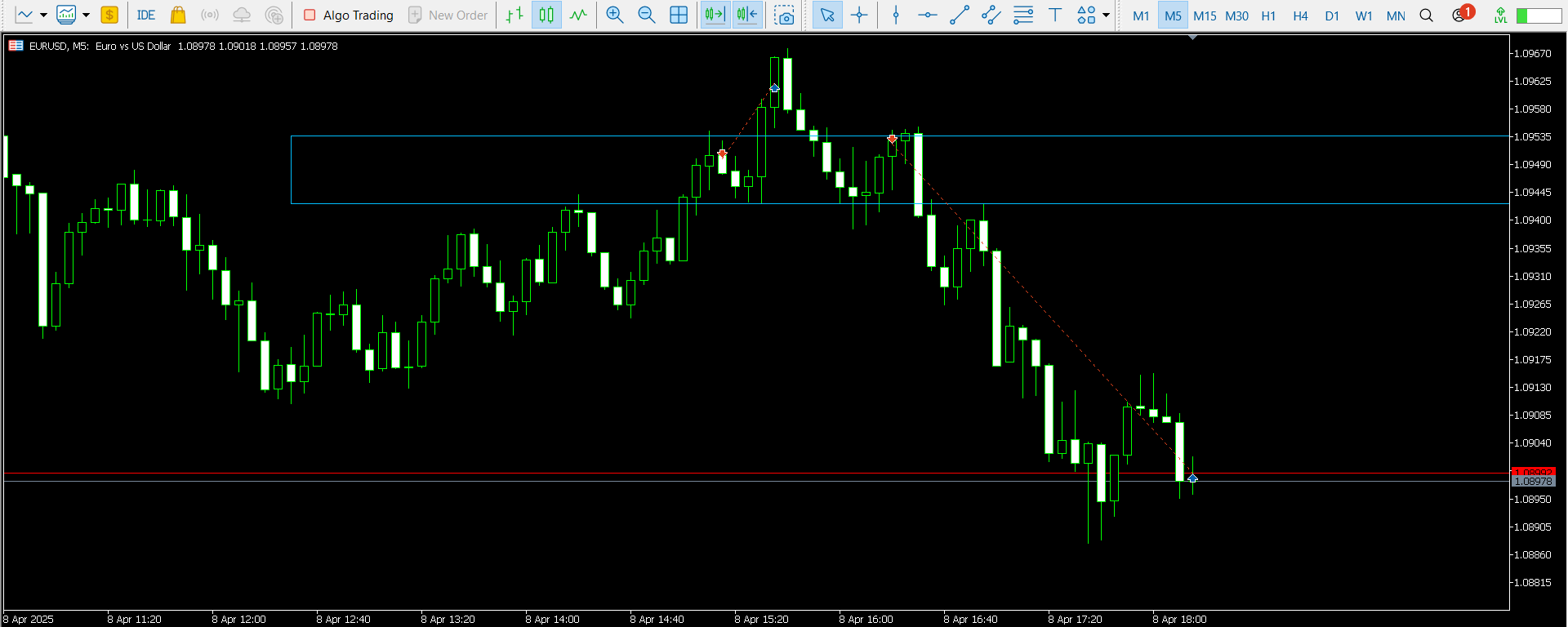Zoom out of the chart

(646, 15)
